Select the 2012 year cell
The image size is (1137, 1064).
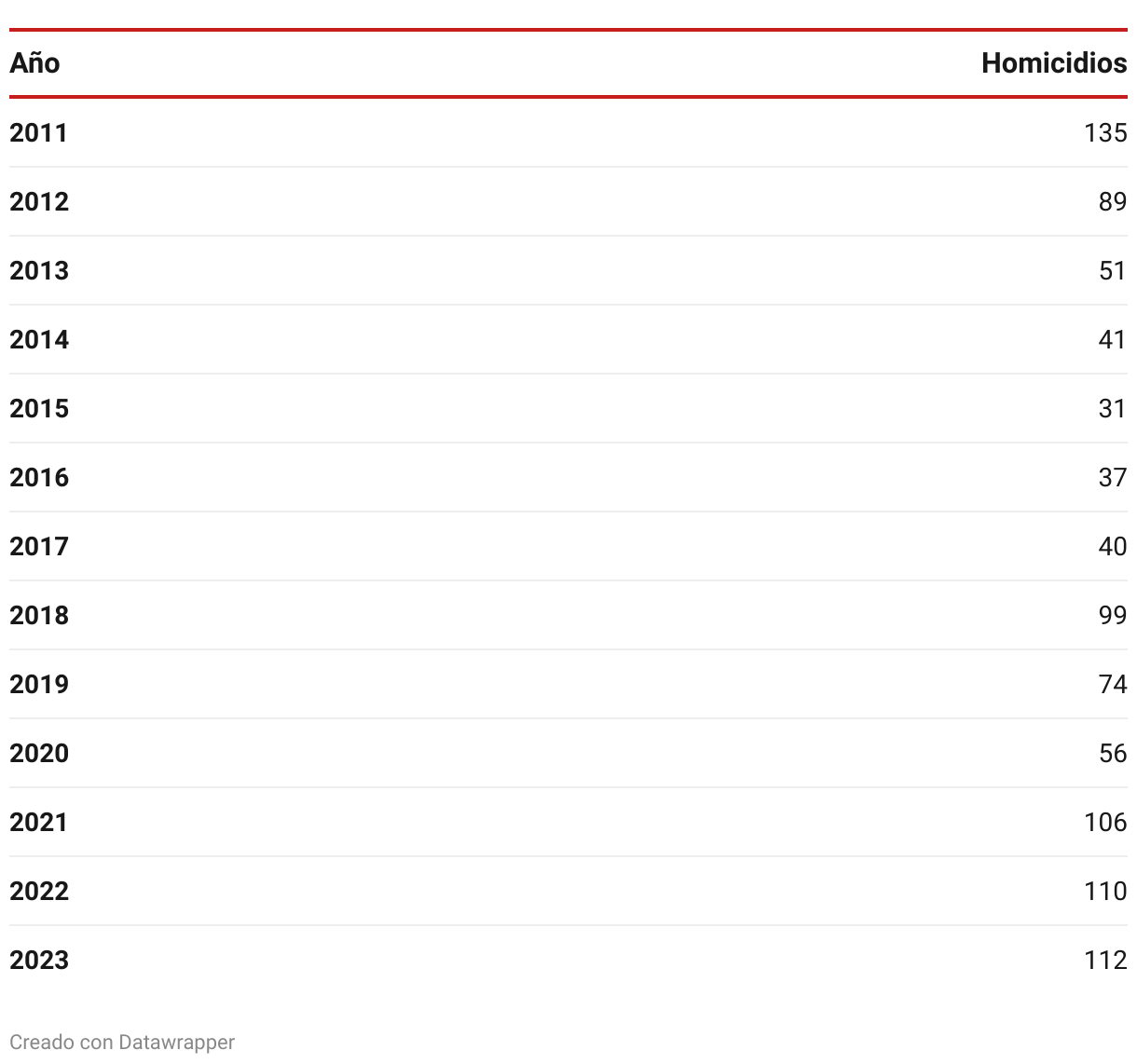[39, 201]
